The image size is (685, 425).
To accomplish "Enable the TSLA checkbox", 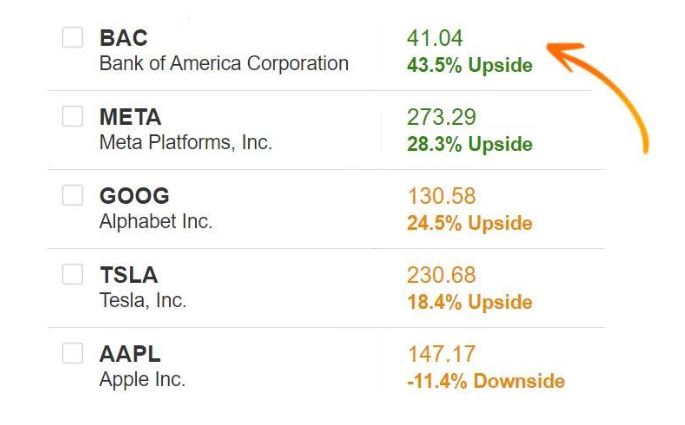I will [x=73, y=274].
